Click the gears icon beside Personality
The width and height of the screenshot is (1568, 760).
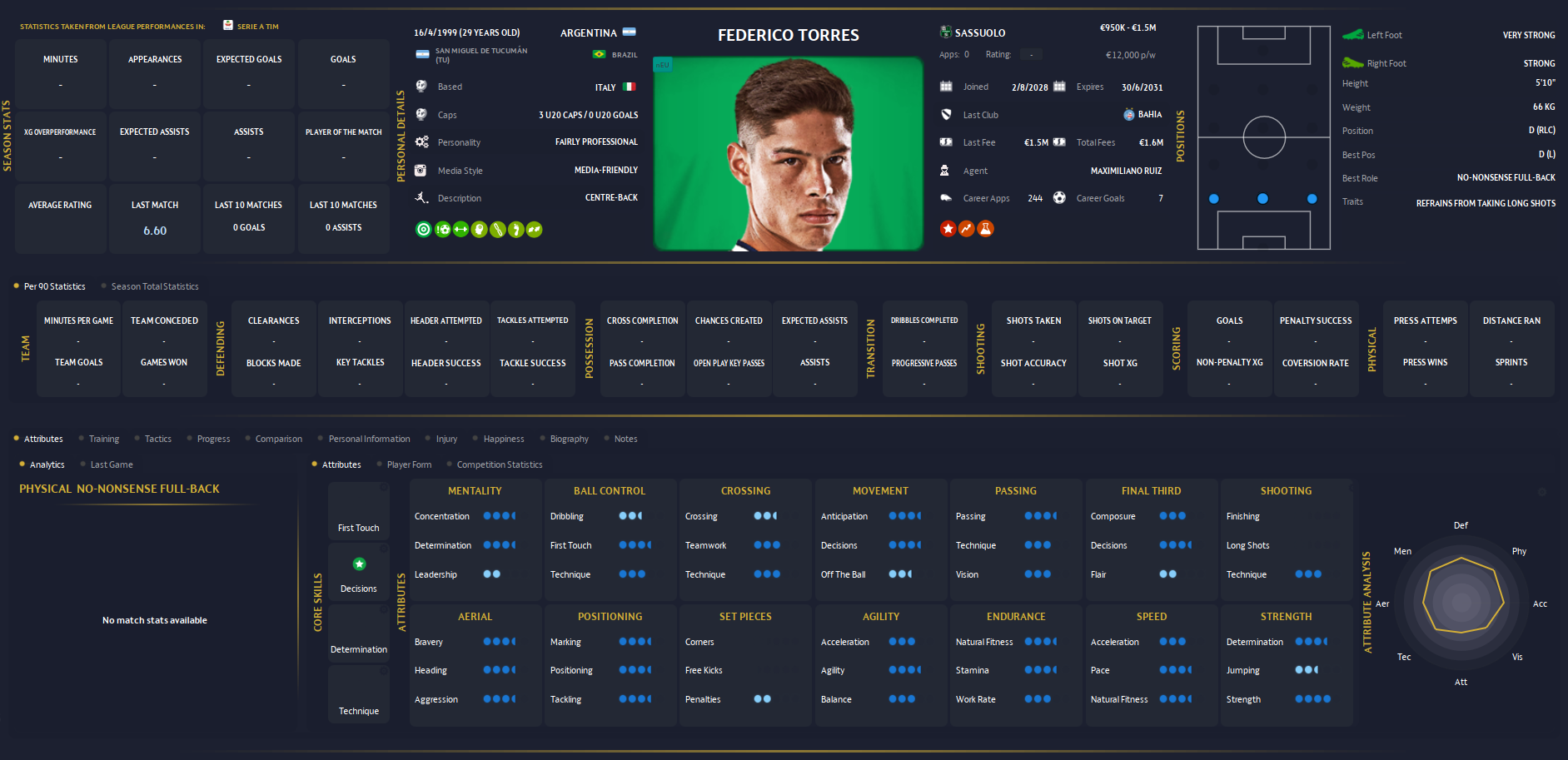[x=422, y=142]
